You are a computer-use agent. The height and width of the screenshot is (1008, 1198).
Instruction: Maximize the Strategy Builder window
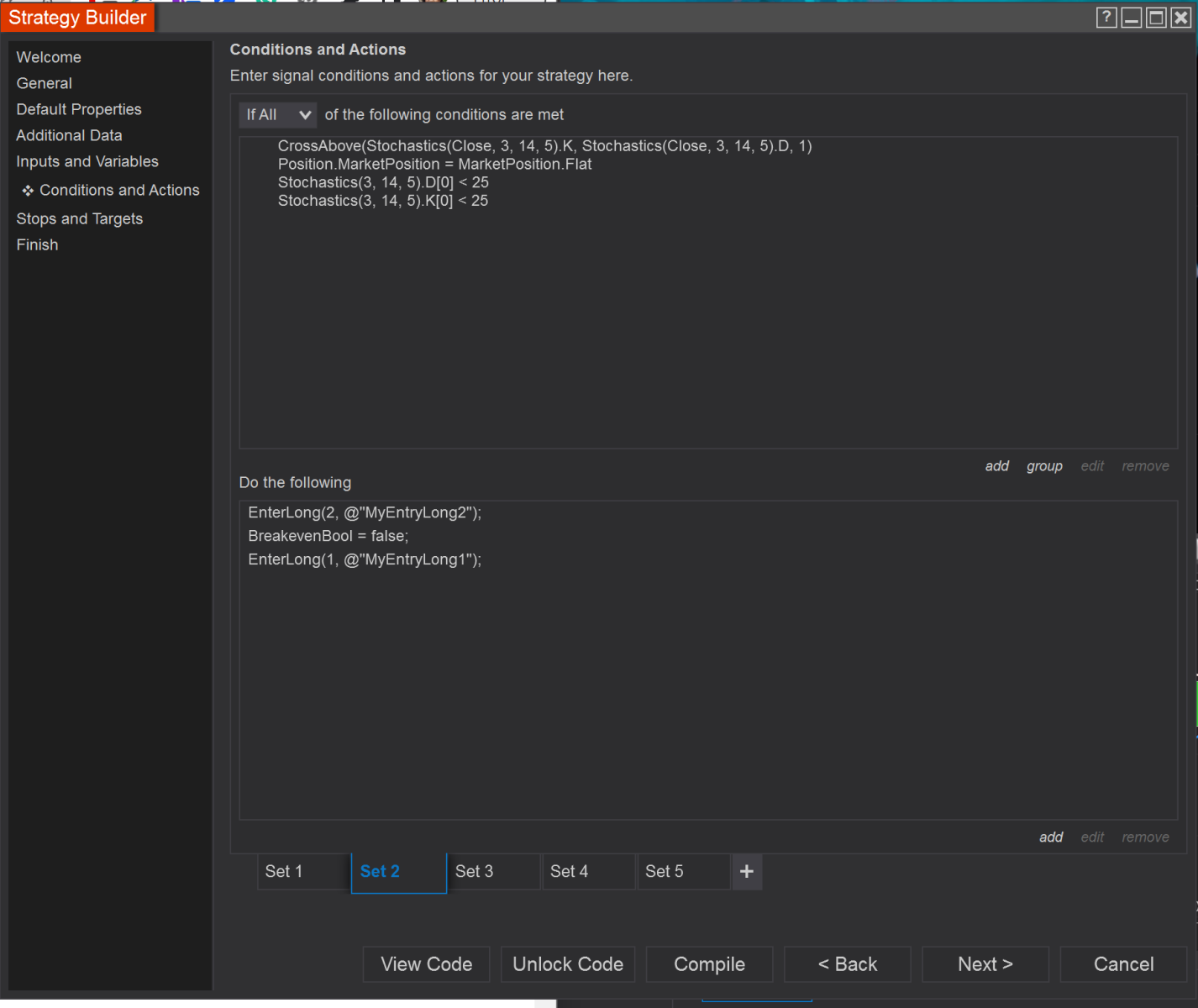1156,18
